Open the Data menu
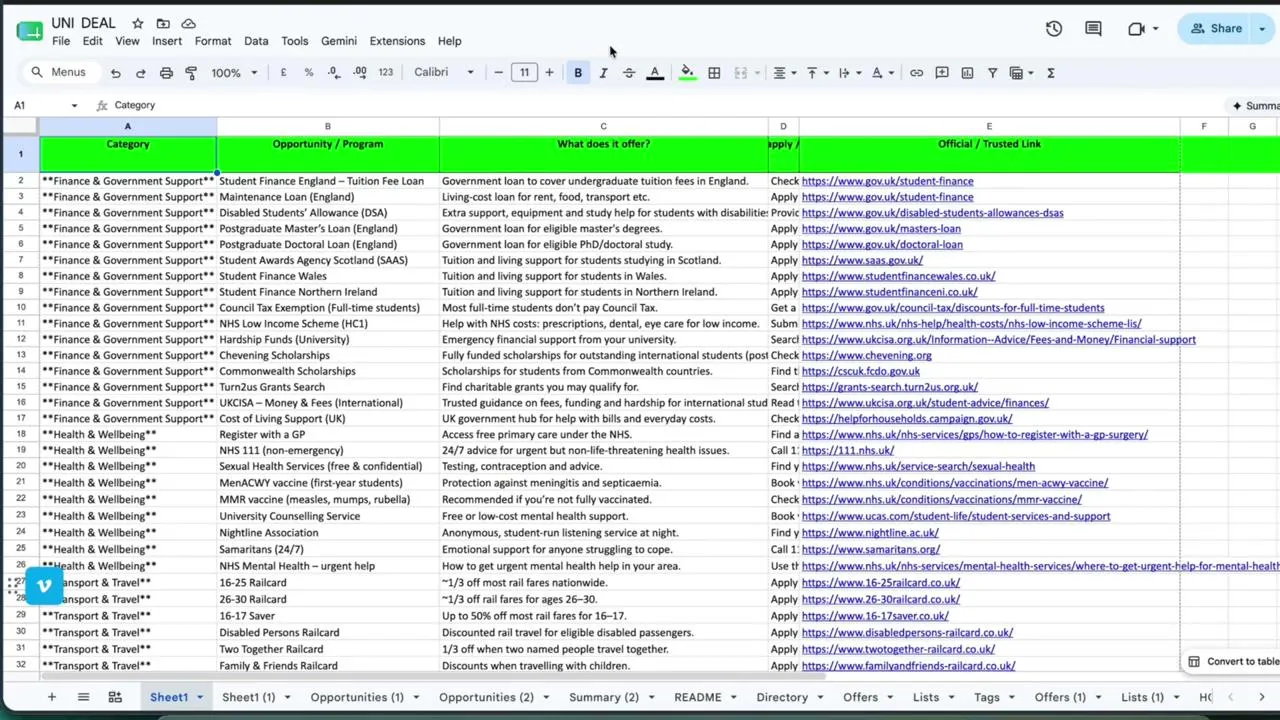The image size is (1280, 720). tap(256, 41)
